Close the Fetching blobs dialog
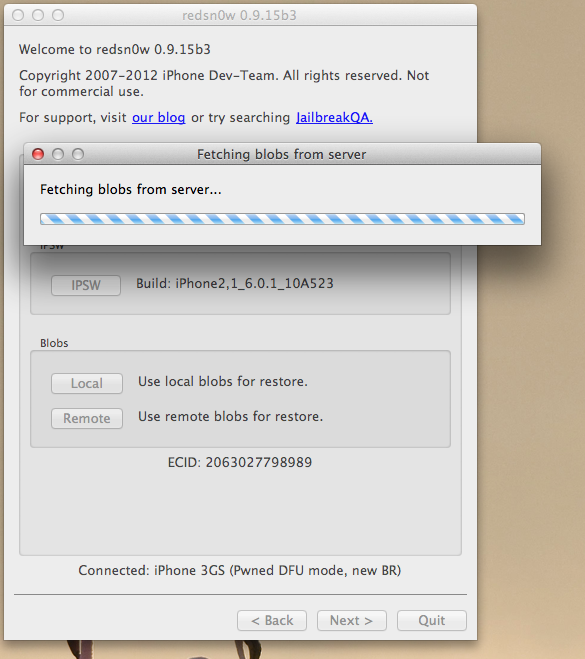 coord(38,154)
